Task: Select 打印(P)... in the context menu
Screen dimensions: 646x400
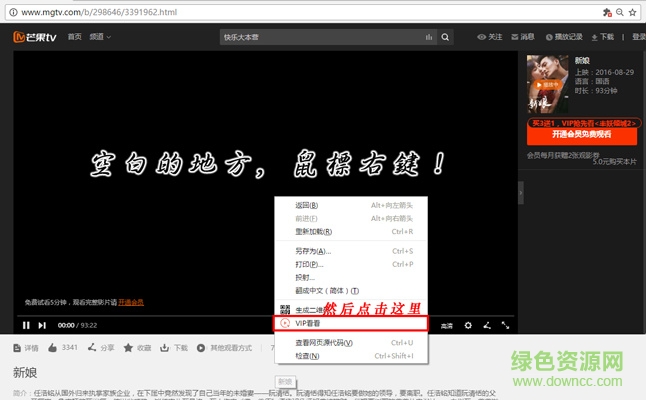Action: [351, 264]
